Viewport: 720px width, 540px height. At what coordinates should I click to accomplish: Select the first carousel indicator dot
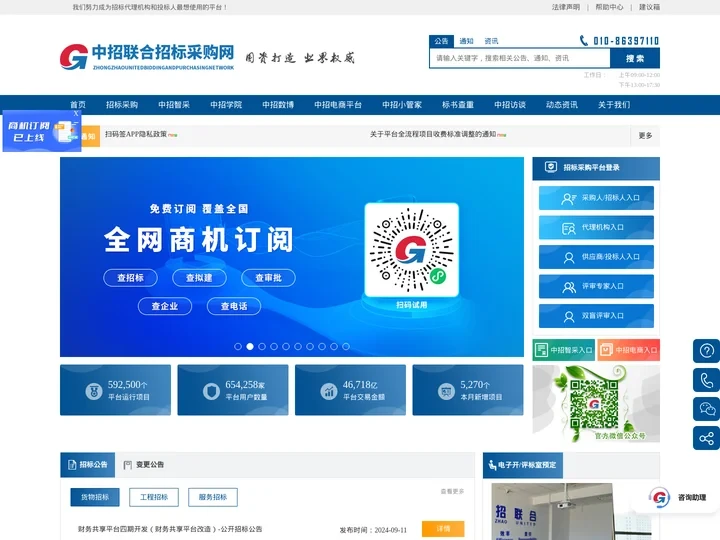pos(238,346)
